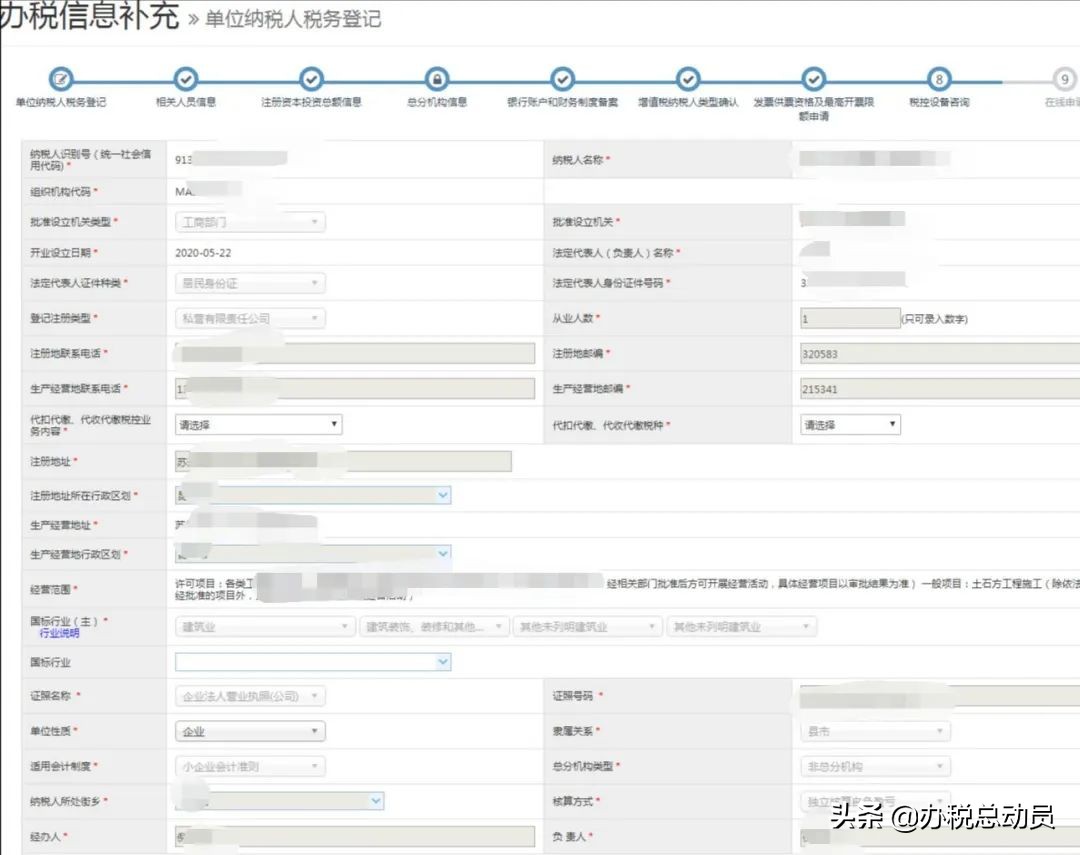Click the lock icon on 总分机构信息 step
The height and width of the screenshot is (855, 1080).
[437, 80]
